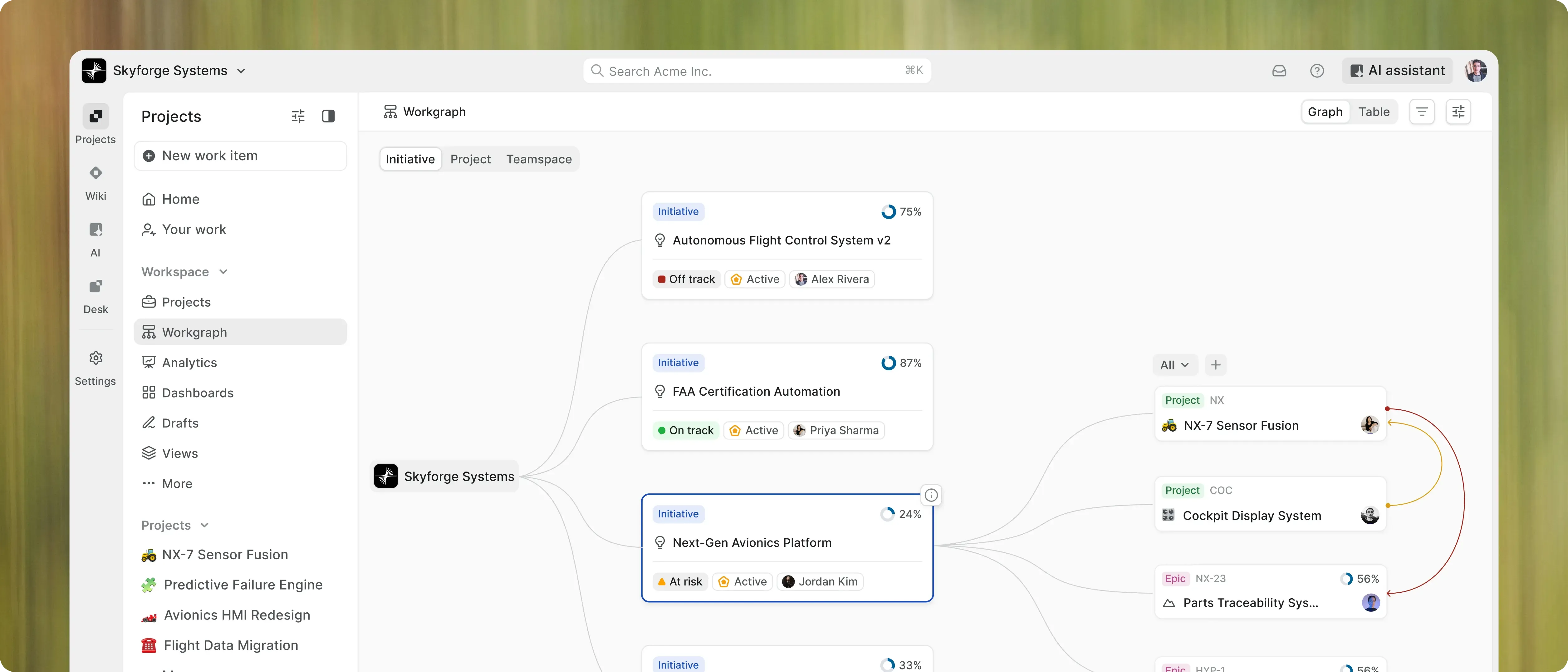Click On track status chip
Screen dimensions: 1568x672
[x=685, y=430]
